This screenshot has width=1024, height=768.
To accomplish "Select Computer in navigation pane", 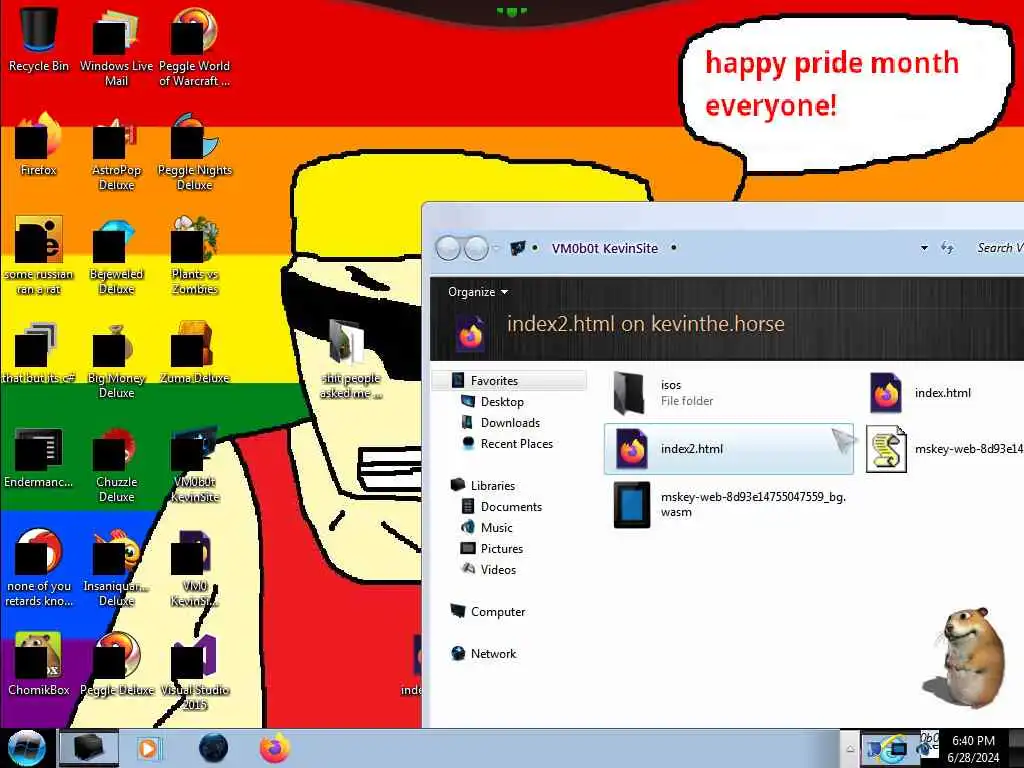I will pos(498,611).
